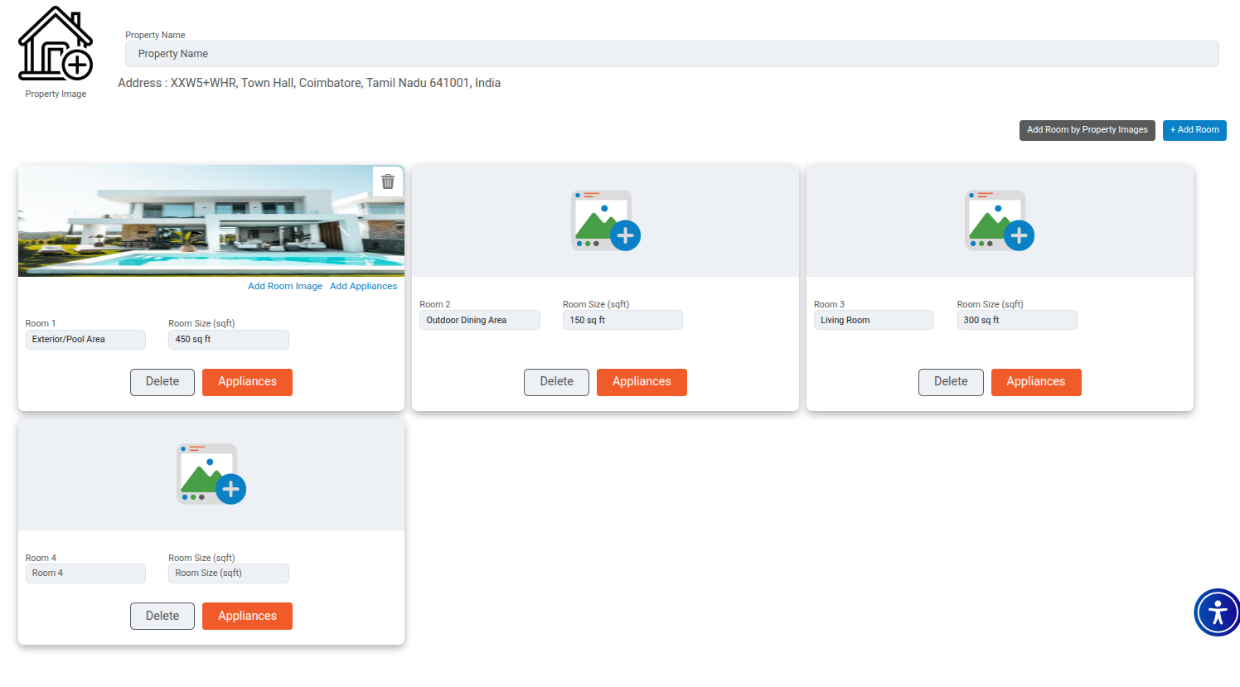Click Room 4 Room Size field
The image size is (1240, 687).
228,574
